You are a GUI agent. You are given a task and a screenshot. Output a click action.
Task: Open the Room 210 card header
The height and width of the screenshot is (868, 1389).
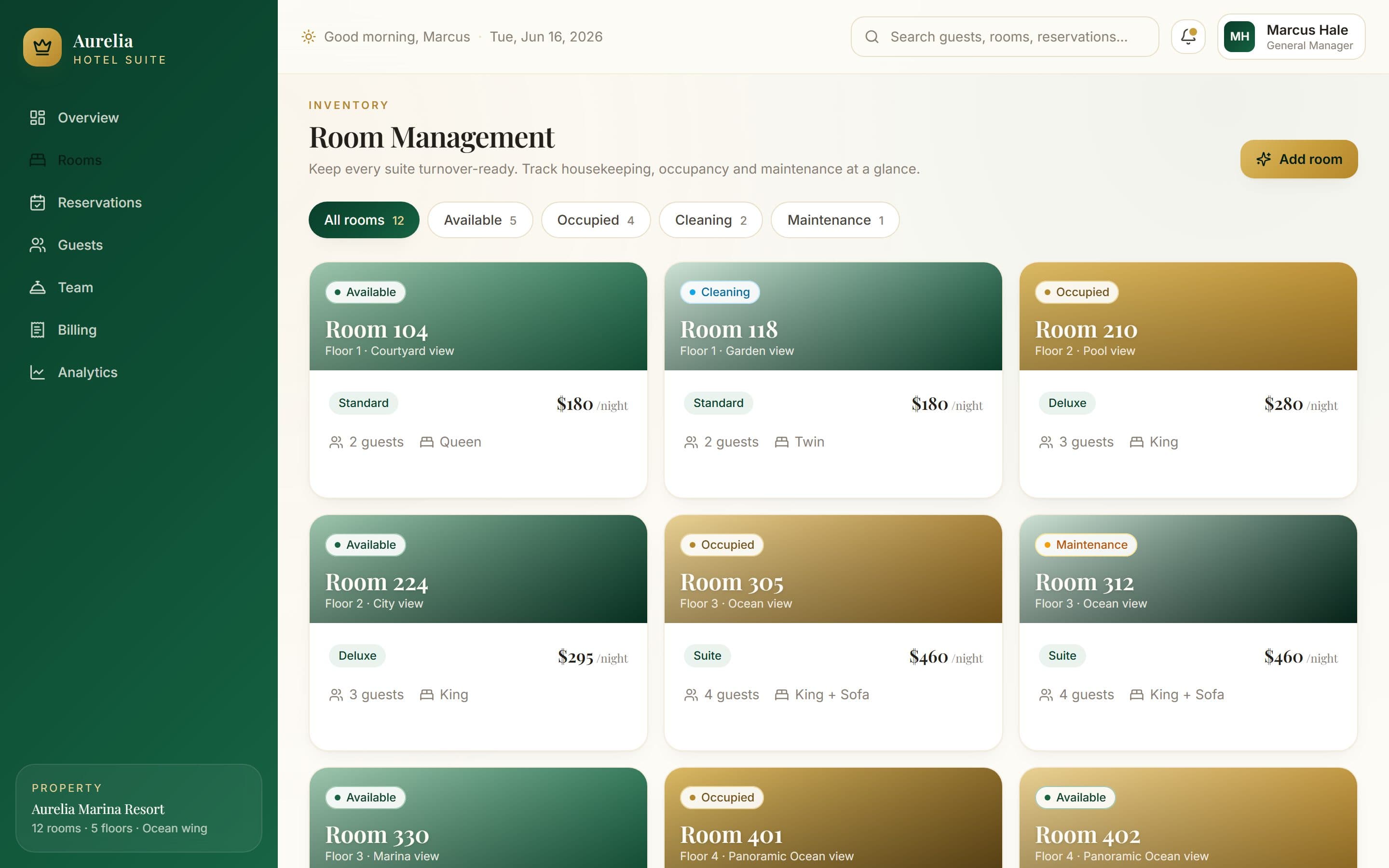point(1188,316)
